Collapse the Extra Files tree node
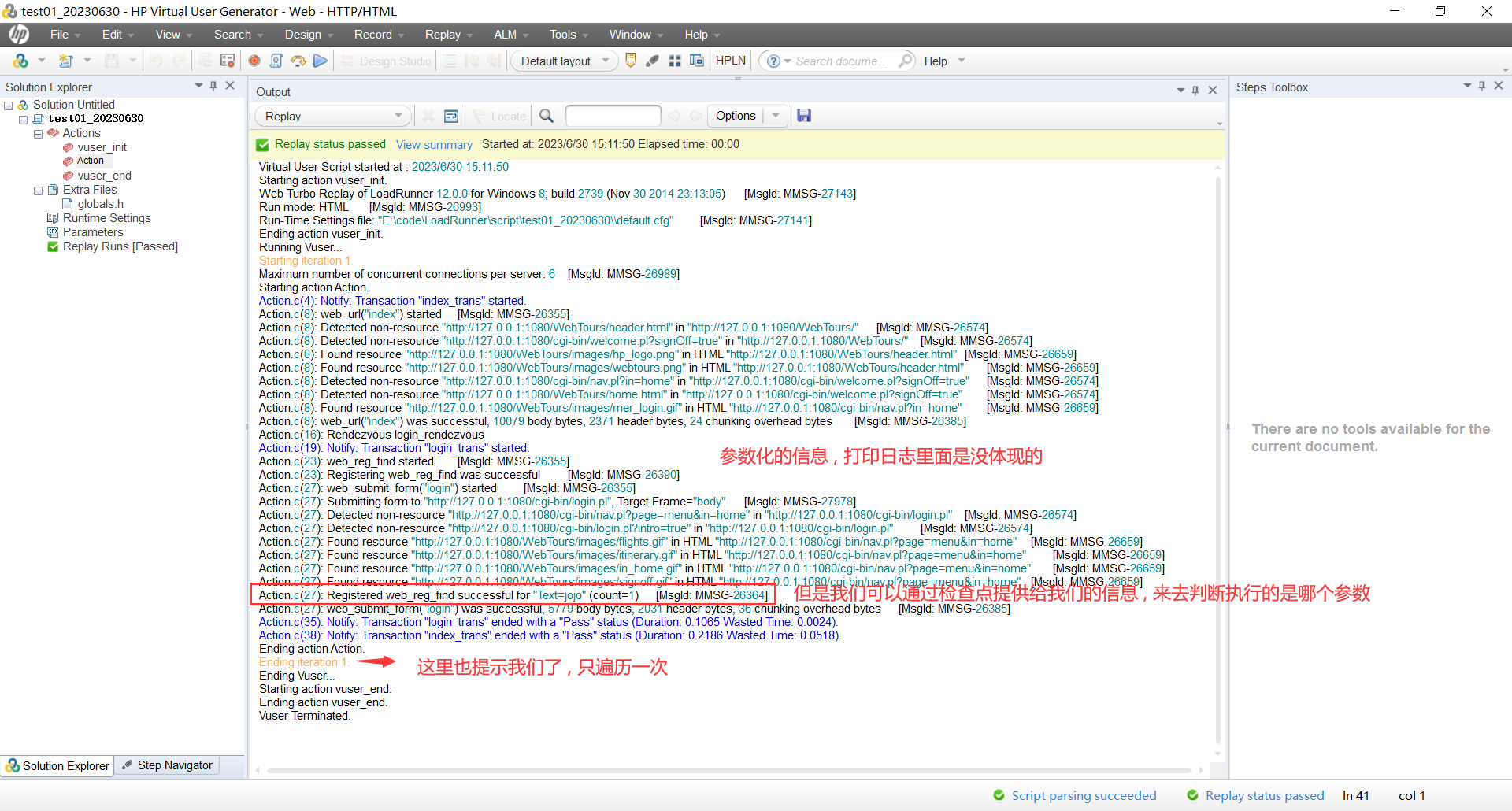The width and height of the screenshot is (1512, 811). click(x=38, y=191)
